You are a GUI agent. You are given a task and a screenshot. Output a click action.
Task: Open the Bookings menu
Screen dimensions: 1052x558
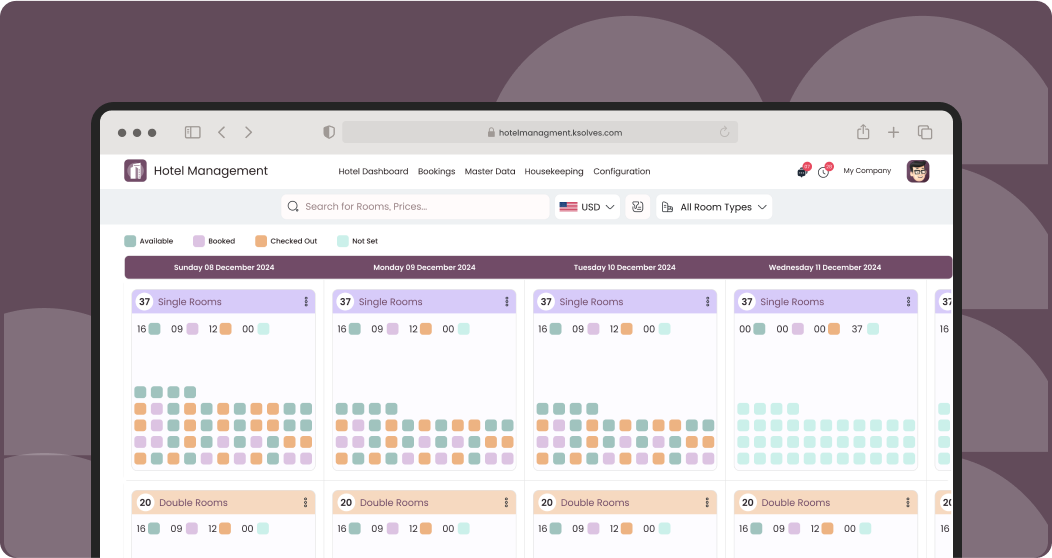click(436, 171)
